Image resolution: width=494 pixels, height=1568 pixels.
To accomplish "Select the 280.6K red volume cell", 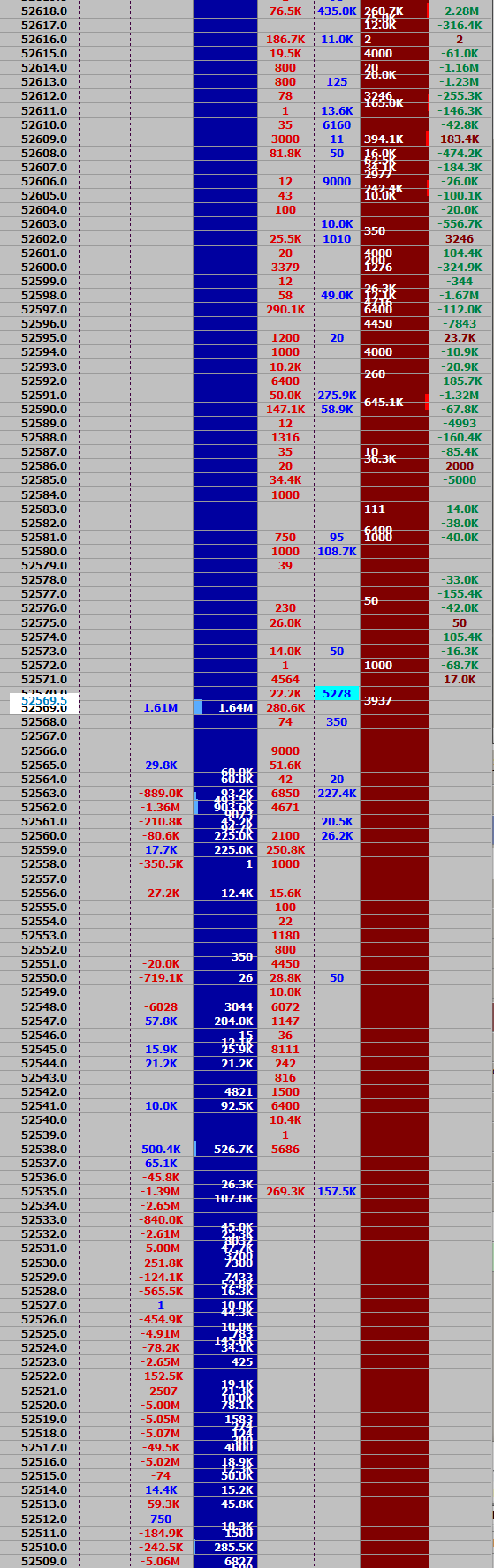I will pyautogui.click(x=285, y=708).
